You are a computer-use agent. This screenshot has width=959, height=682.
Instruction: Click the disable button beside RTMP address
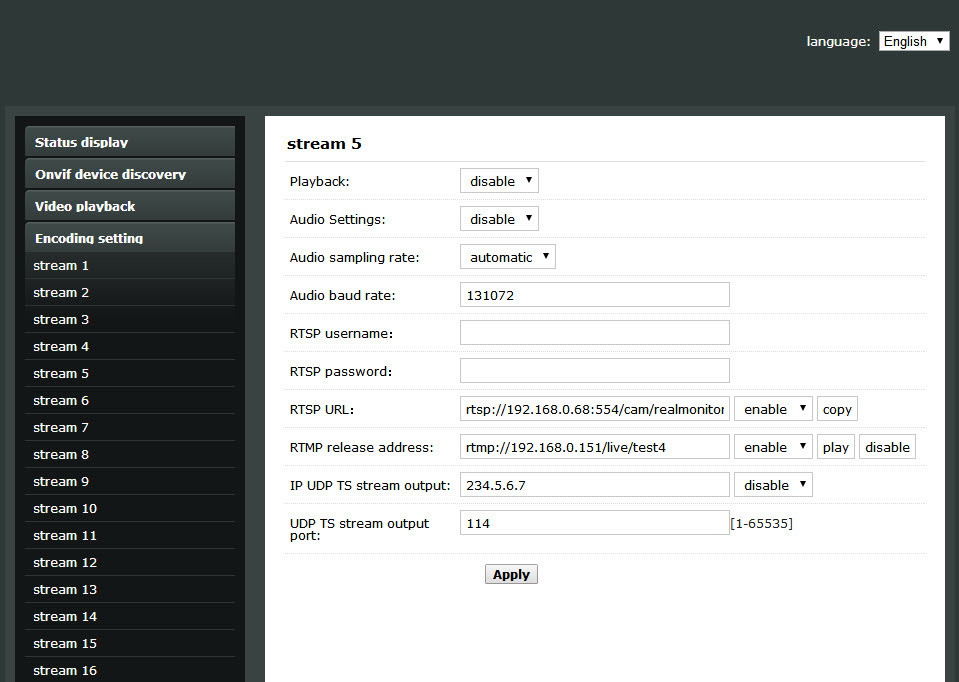pos(887,447)
